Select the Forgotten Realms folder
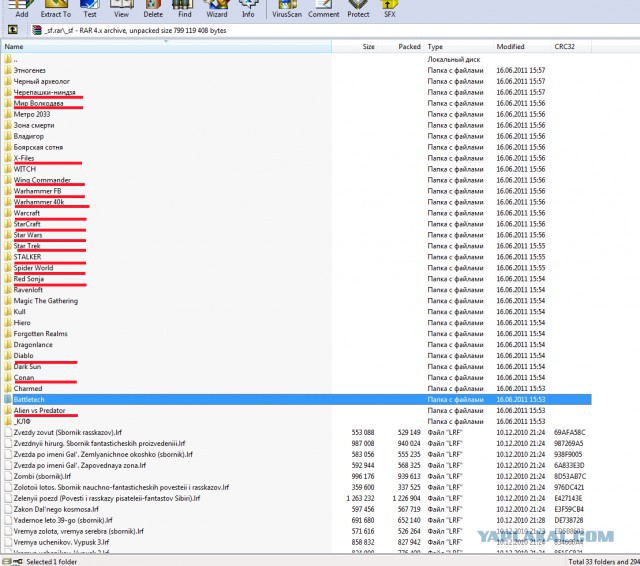This screenshot has height=566, width=640. (x=297, y=334)
